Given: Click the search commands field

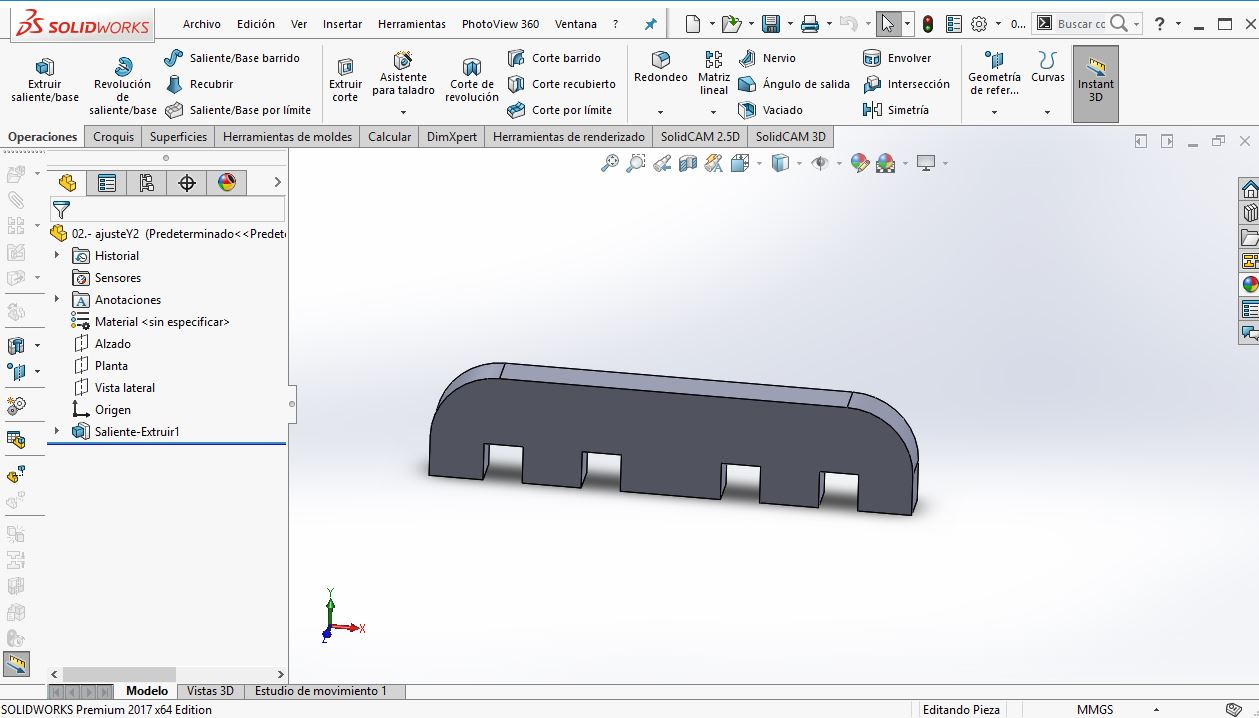Looking at the screenshot, I should tap(1082, 24).
